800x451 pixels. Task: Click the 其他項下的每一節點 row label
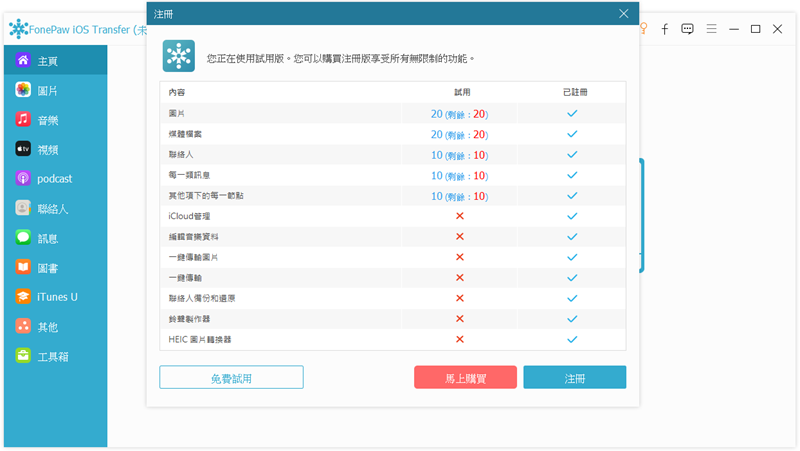coord(206,195)
